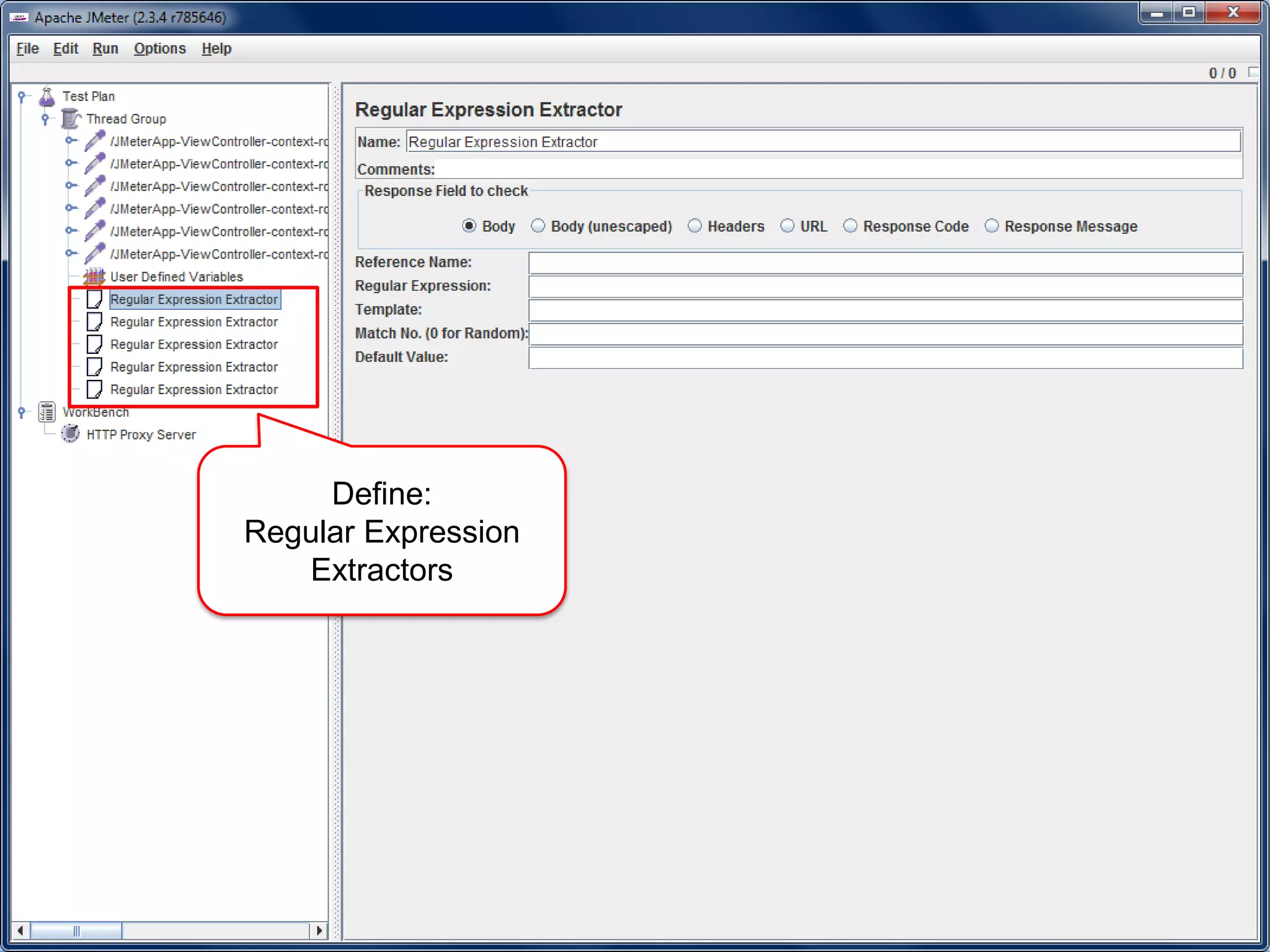Click the second Regular Expression Extractor page icon

point(94,322)
